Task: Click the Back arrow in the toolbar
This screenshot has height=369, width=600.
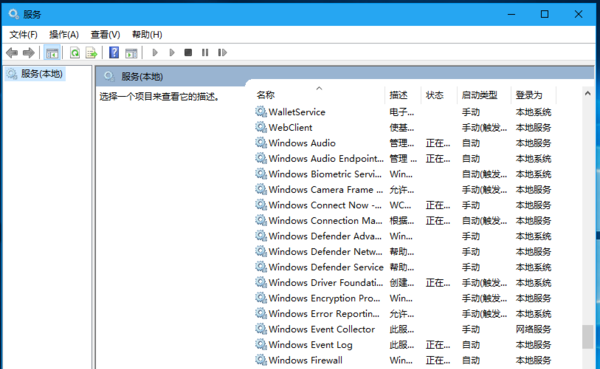Action: tap(12, 52)
